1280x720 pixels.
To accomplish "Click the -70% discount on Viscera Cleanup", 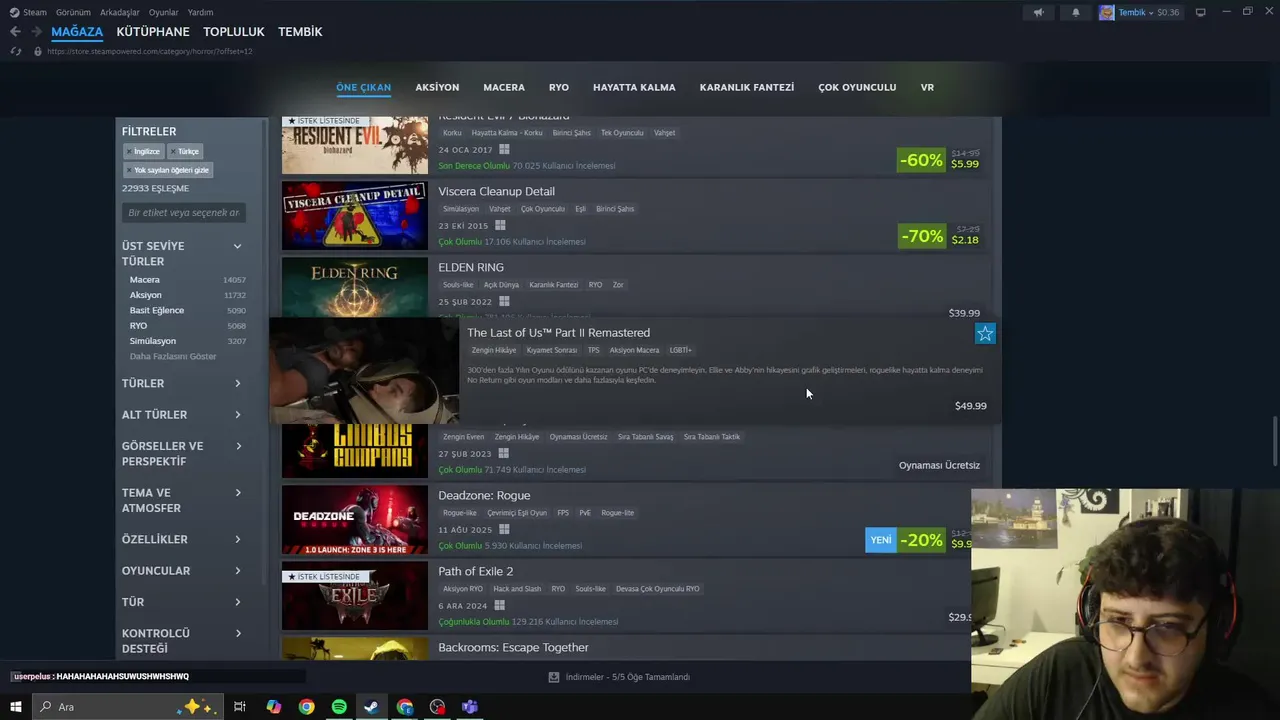I will pos(921,236).
